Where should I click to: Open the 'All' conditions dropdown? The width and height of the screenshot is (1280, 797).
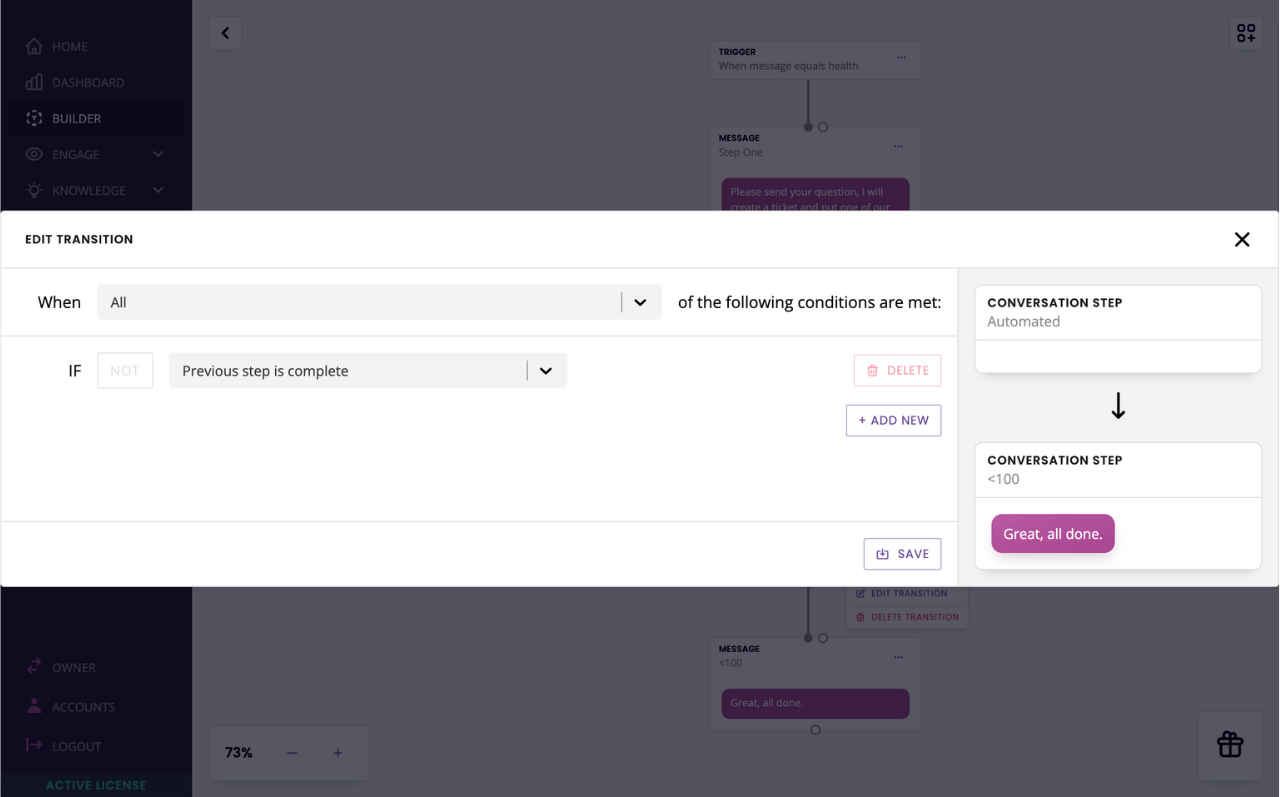point(379,302)
